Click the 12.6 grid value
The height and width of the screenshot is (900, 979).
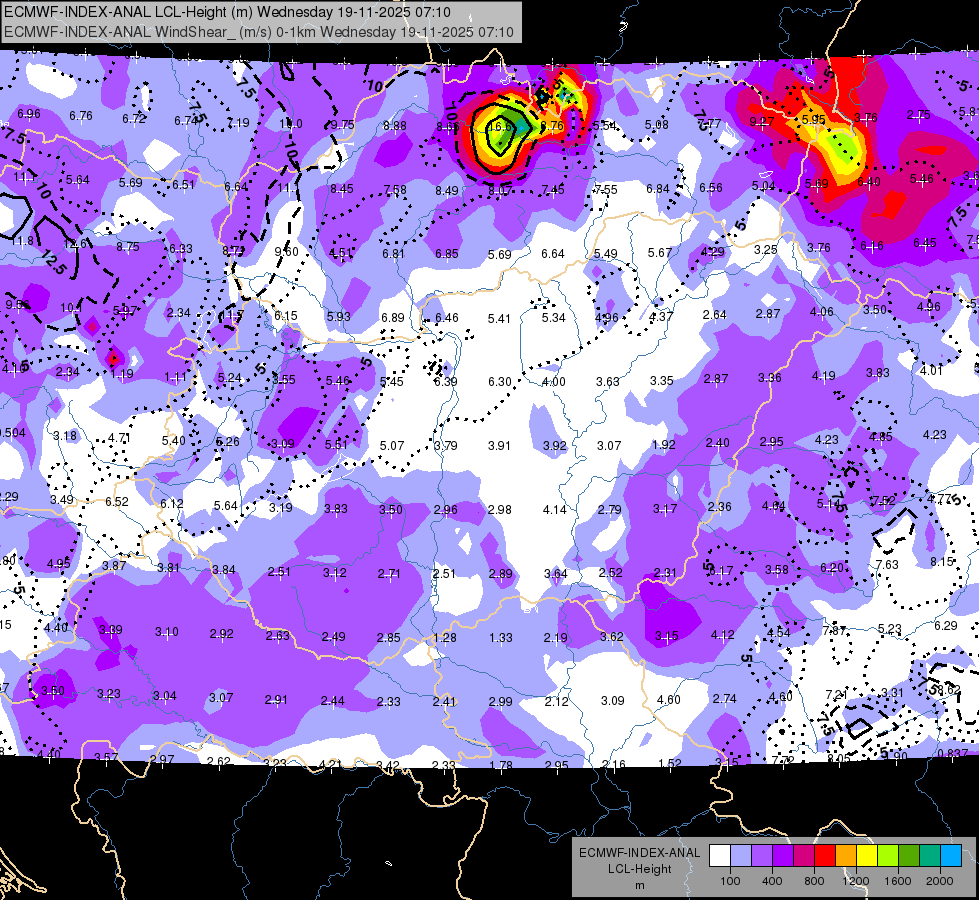click(76, 244)
